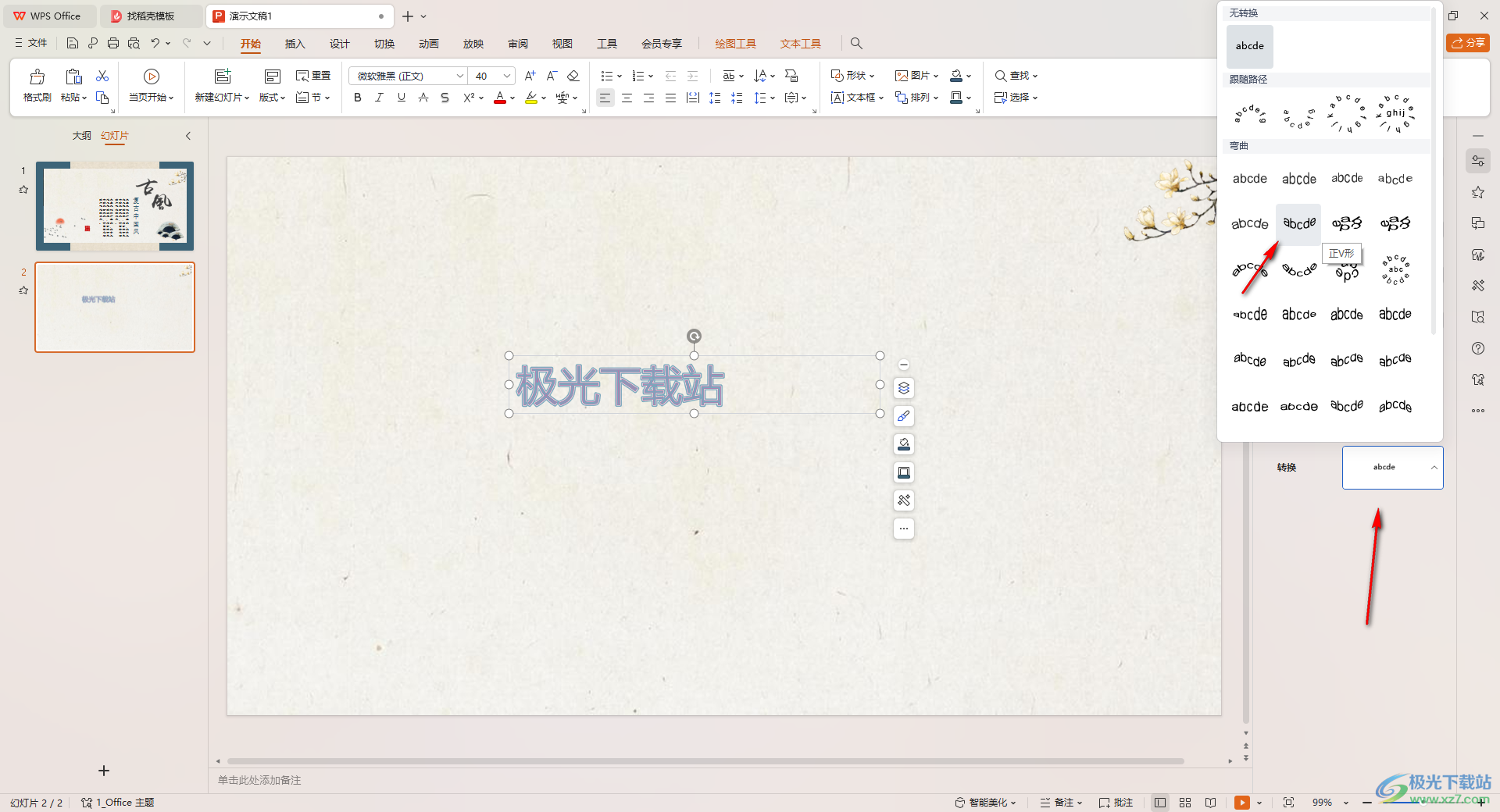This screenshot has width=1500, height=812.
Task: Add a new slide with plus button
Action: pos(104,771)
